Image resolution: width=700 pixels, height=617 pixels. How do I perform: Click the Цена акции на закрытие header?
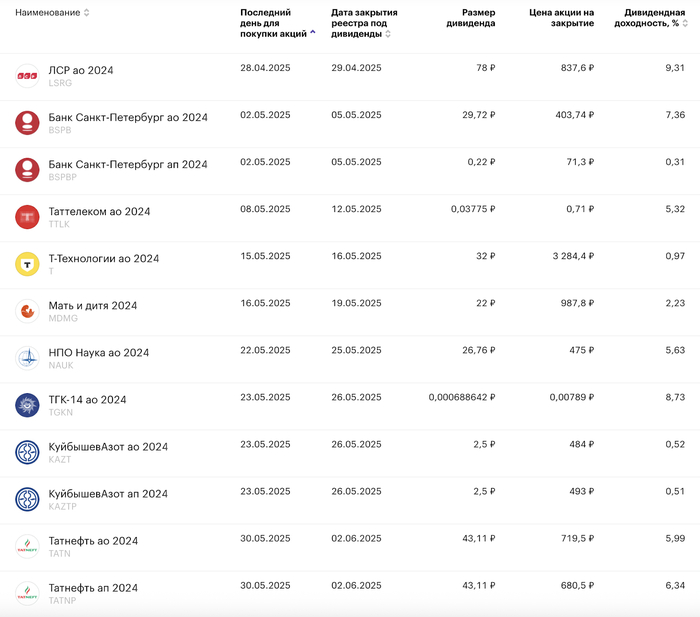561,18
